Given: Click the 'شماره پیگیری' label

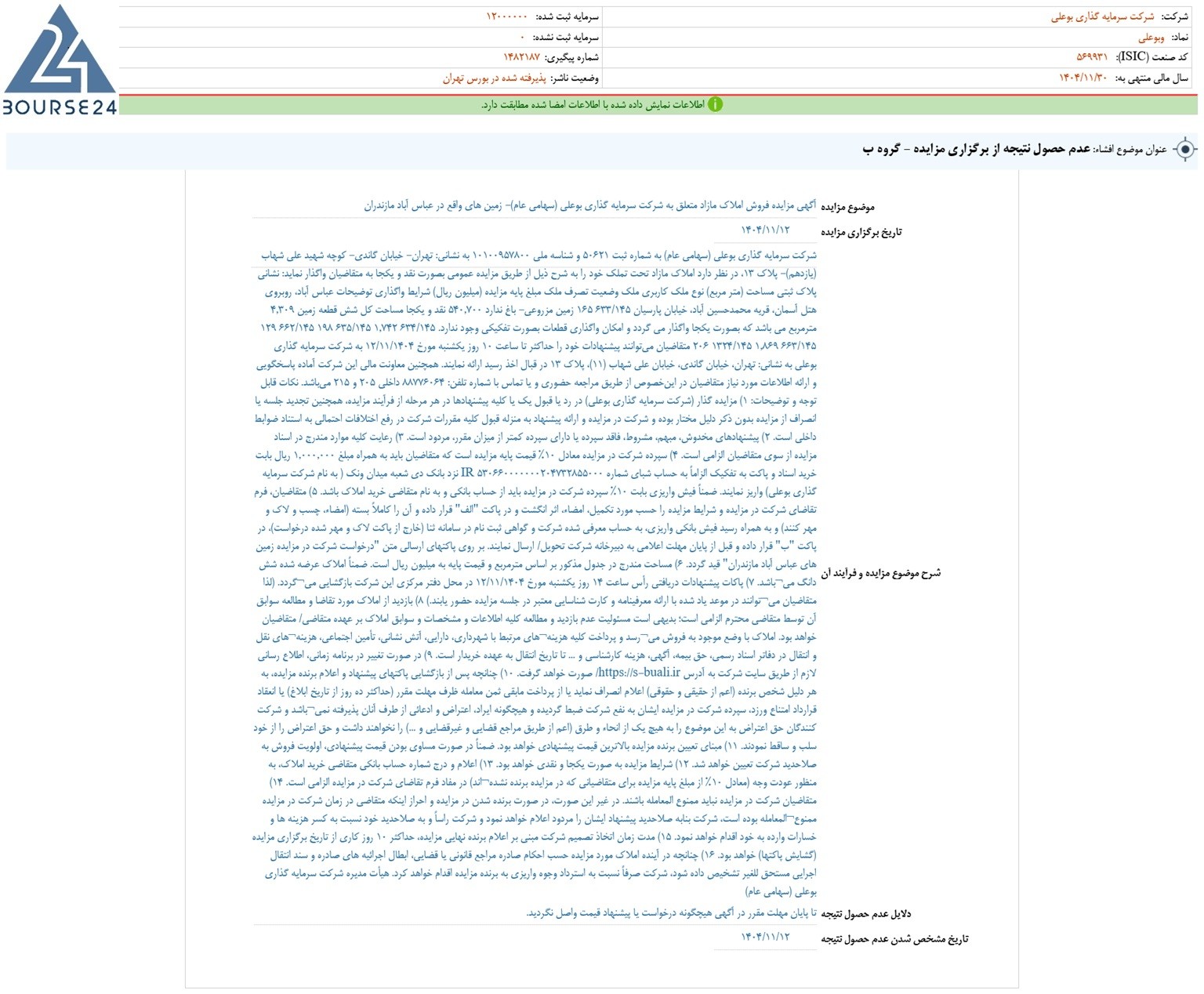Looking at the screenshot, I should tap(572, 57).
